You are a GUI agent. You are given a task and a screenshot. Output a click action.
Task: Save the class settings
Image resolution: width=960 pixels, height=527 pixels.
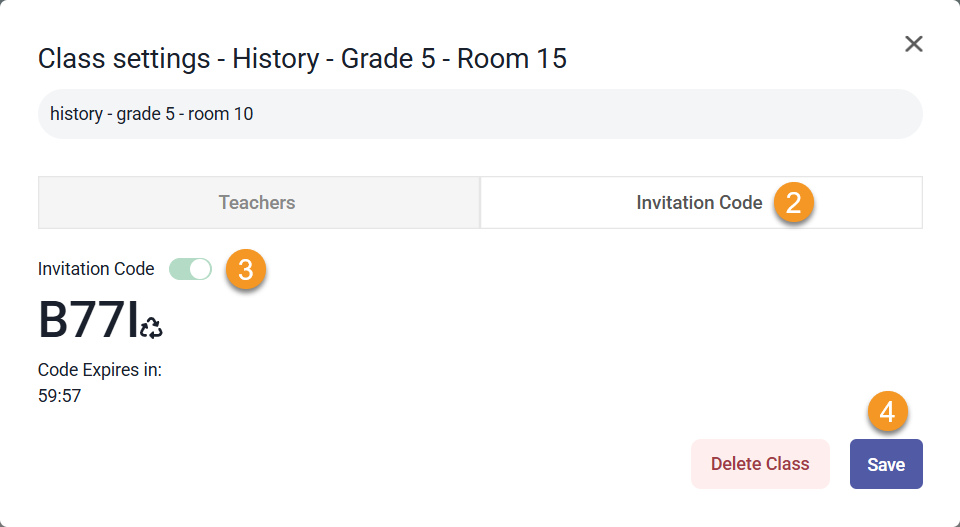click(x=886, y=464)
